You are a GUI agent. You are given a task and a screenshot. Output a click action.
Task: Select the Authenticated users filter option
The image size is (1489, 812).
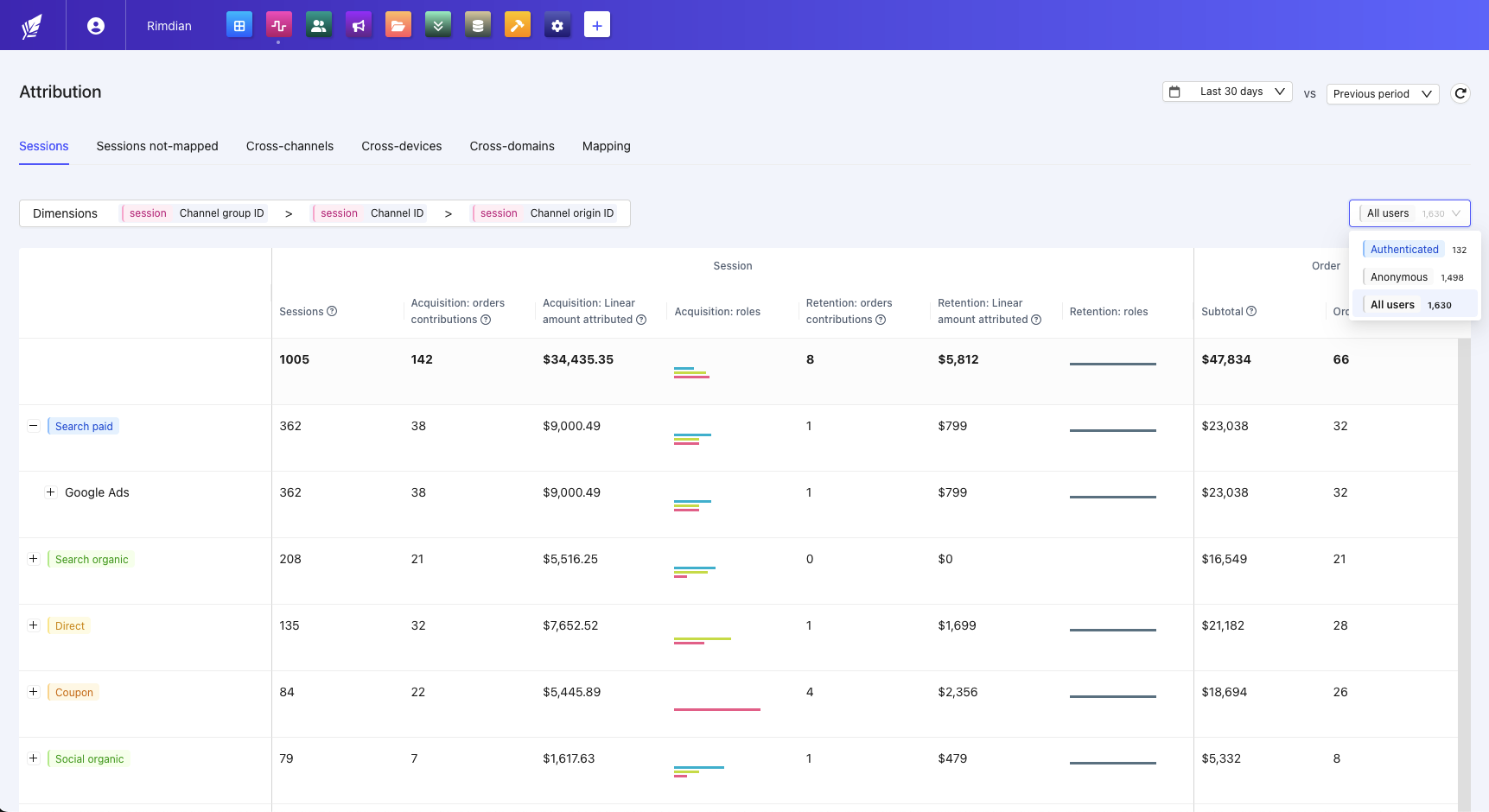tap(1402, 249)
